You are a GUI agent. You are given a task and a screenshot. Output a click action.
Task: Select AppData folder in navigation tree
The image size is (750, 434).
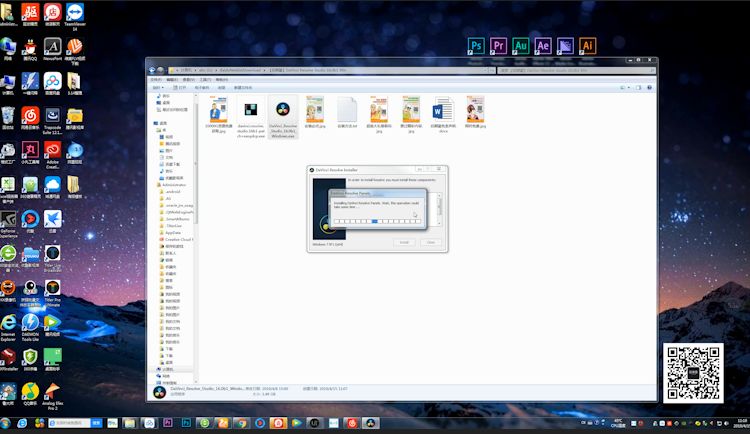(170, 233)
